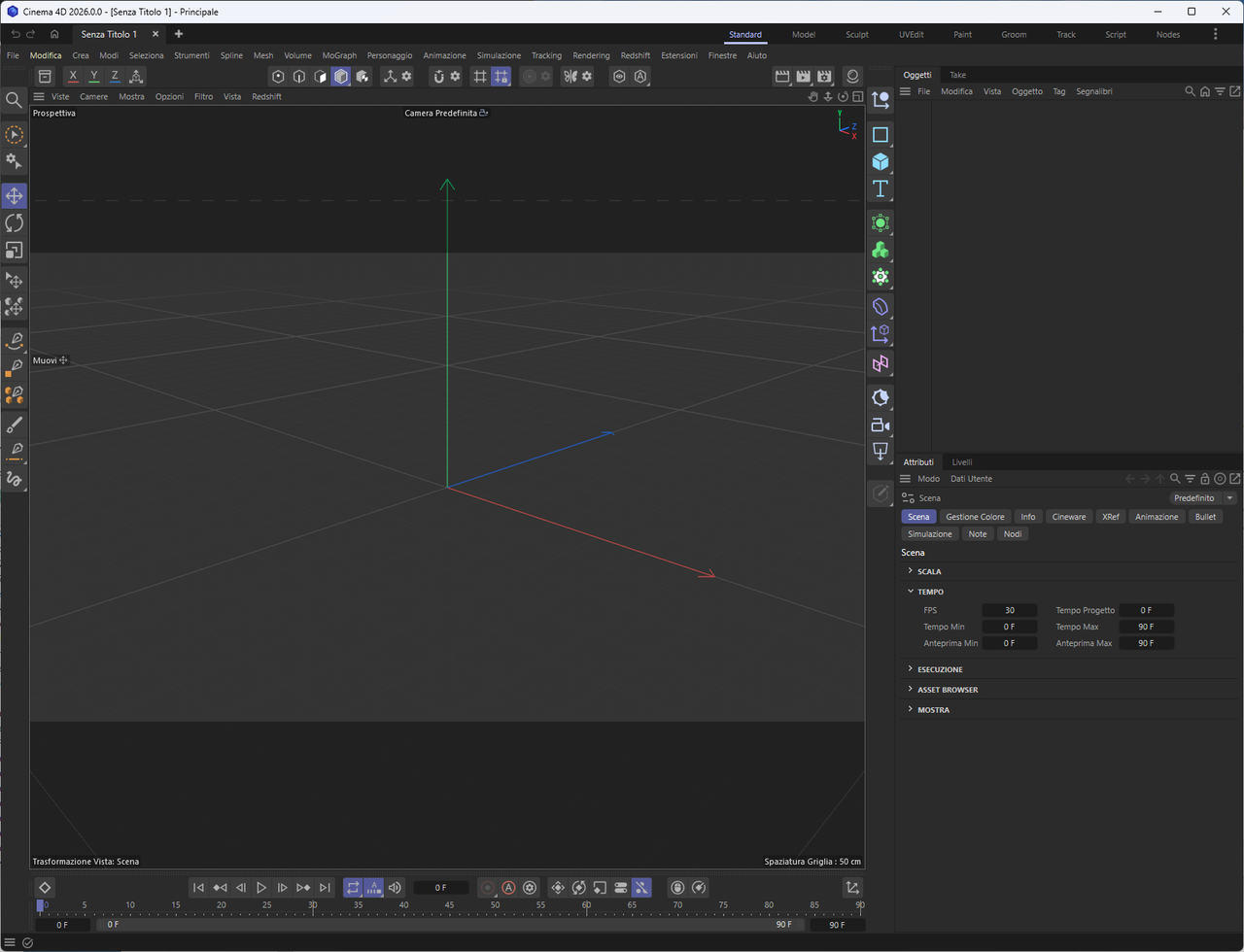Click the pink Symmetry deformer icon
1244x952 pixels.
(881, 363)
